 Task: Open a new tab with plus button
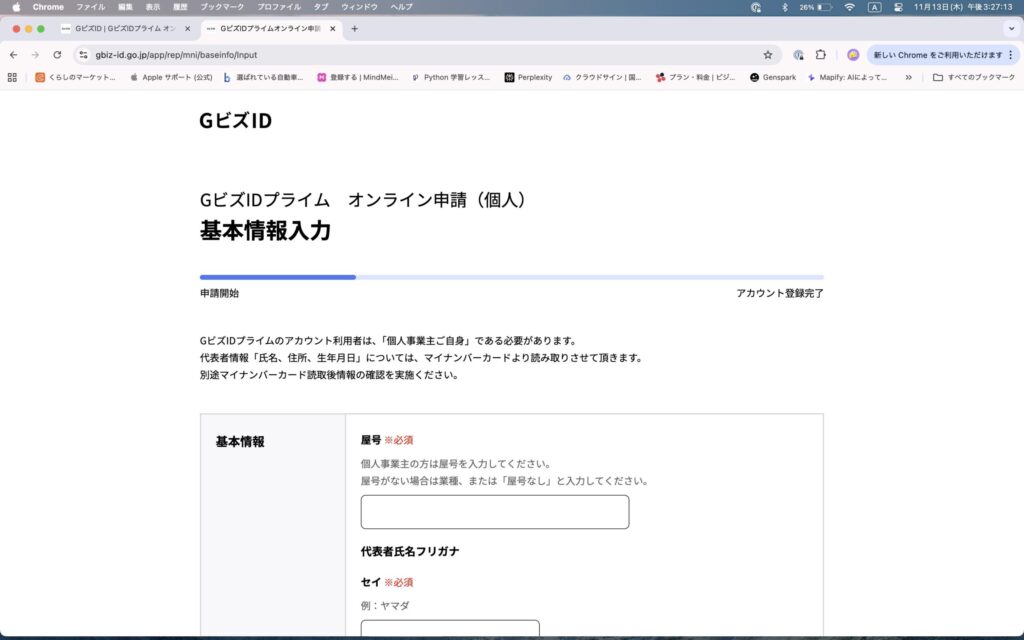(x=354, y=29)
